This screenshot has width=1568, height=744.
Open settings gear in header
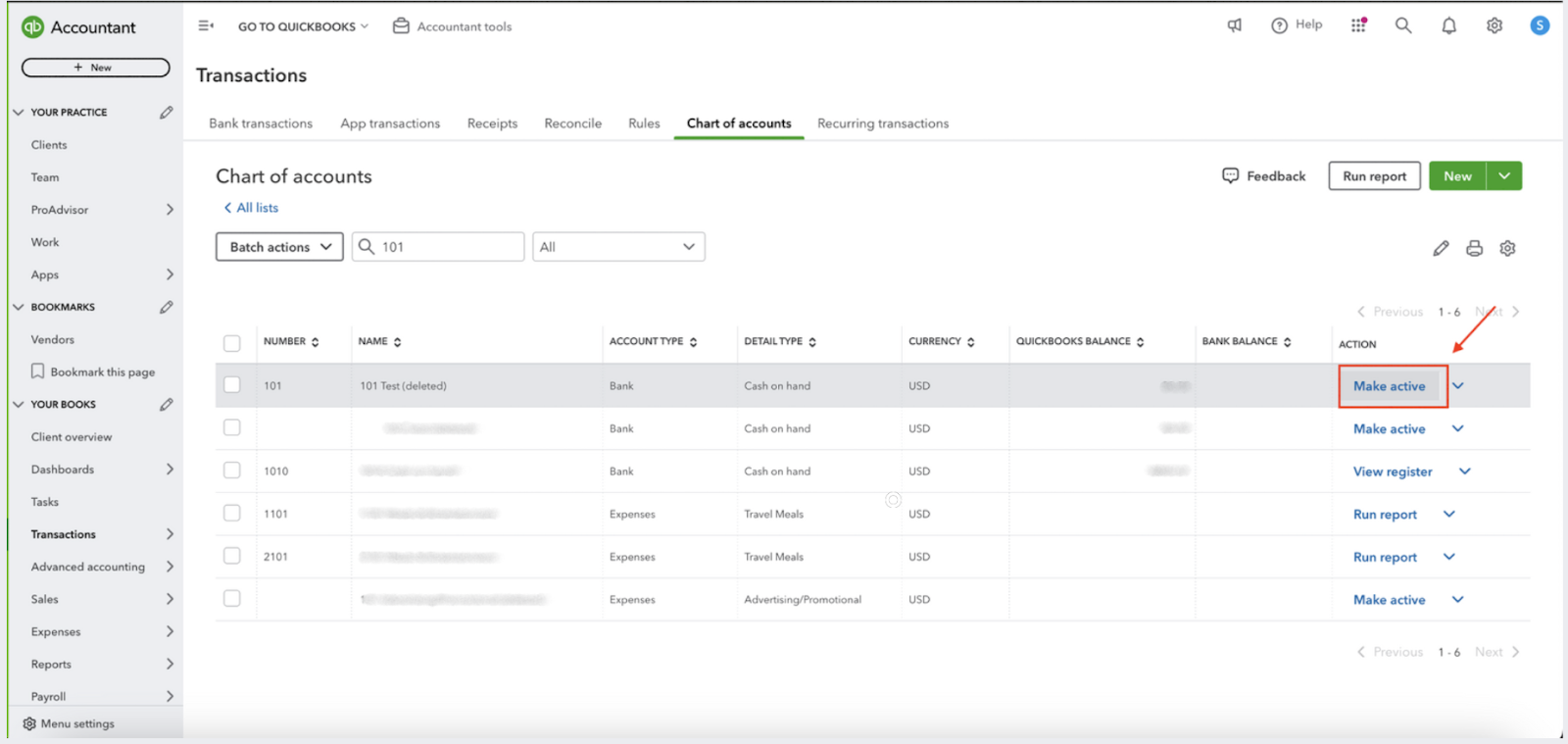coord(1494,25)
